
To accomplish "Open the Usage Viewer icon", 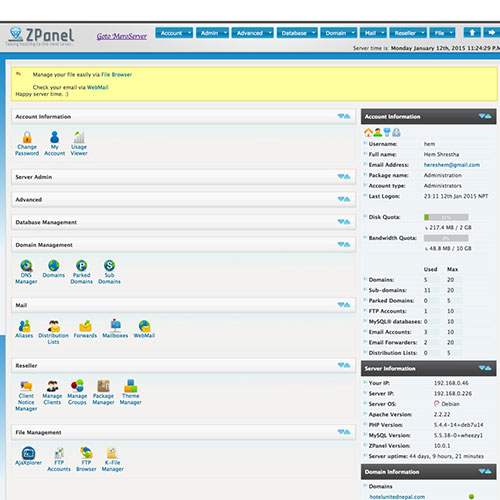I will [79, 143].
